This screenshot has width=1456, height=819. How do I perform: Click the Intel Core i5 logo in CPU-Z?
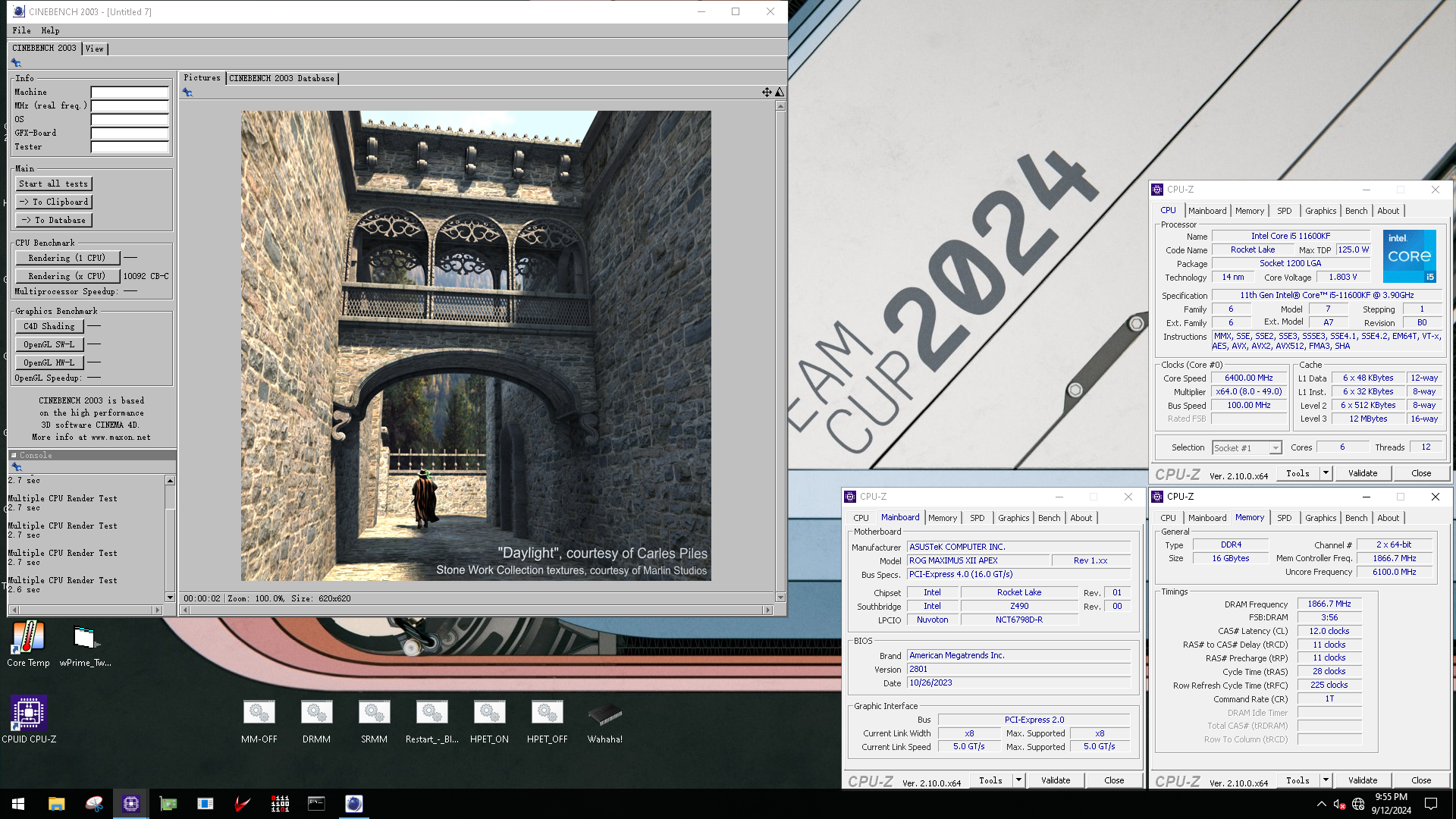coord(1410,256)
